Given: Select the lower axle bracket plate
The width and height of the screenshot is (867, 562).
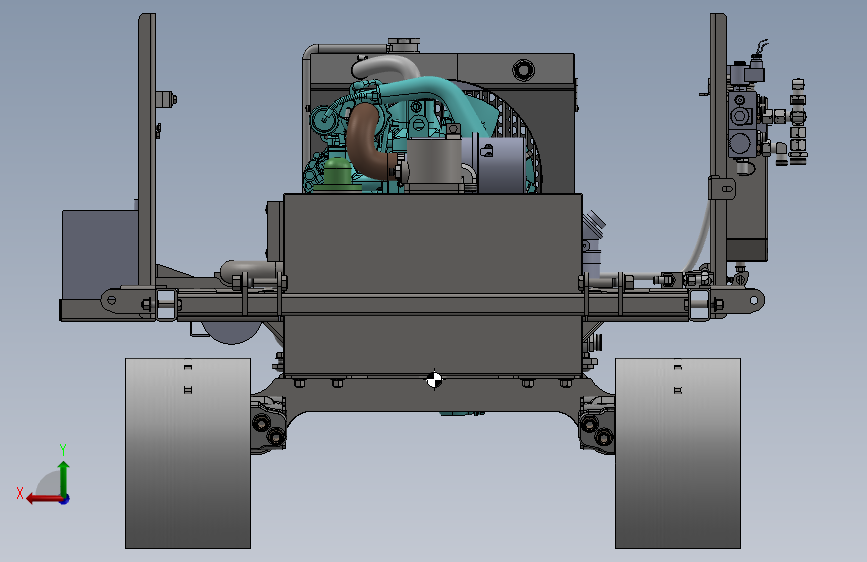Looking at the screenshot, I should tap(434, 394).
